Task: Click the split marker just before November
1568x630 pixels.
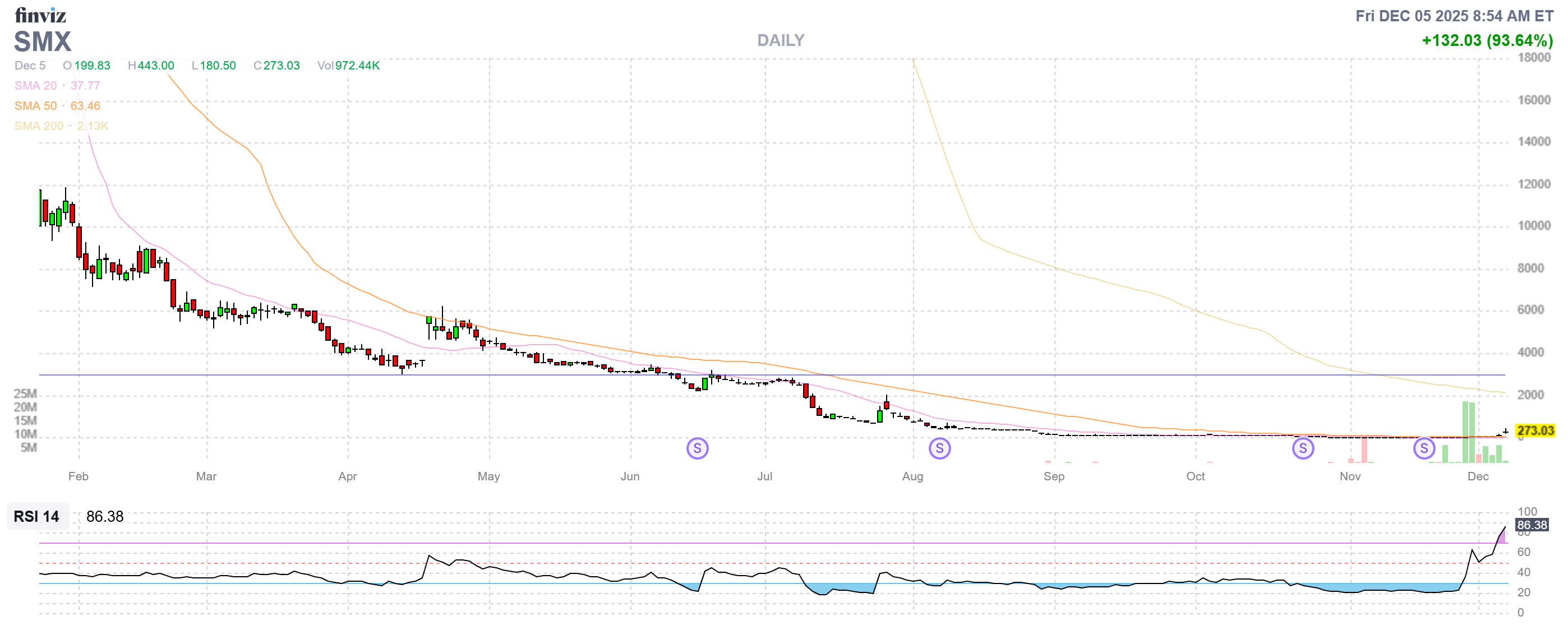Action: click(1303, 449)
